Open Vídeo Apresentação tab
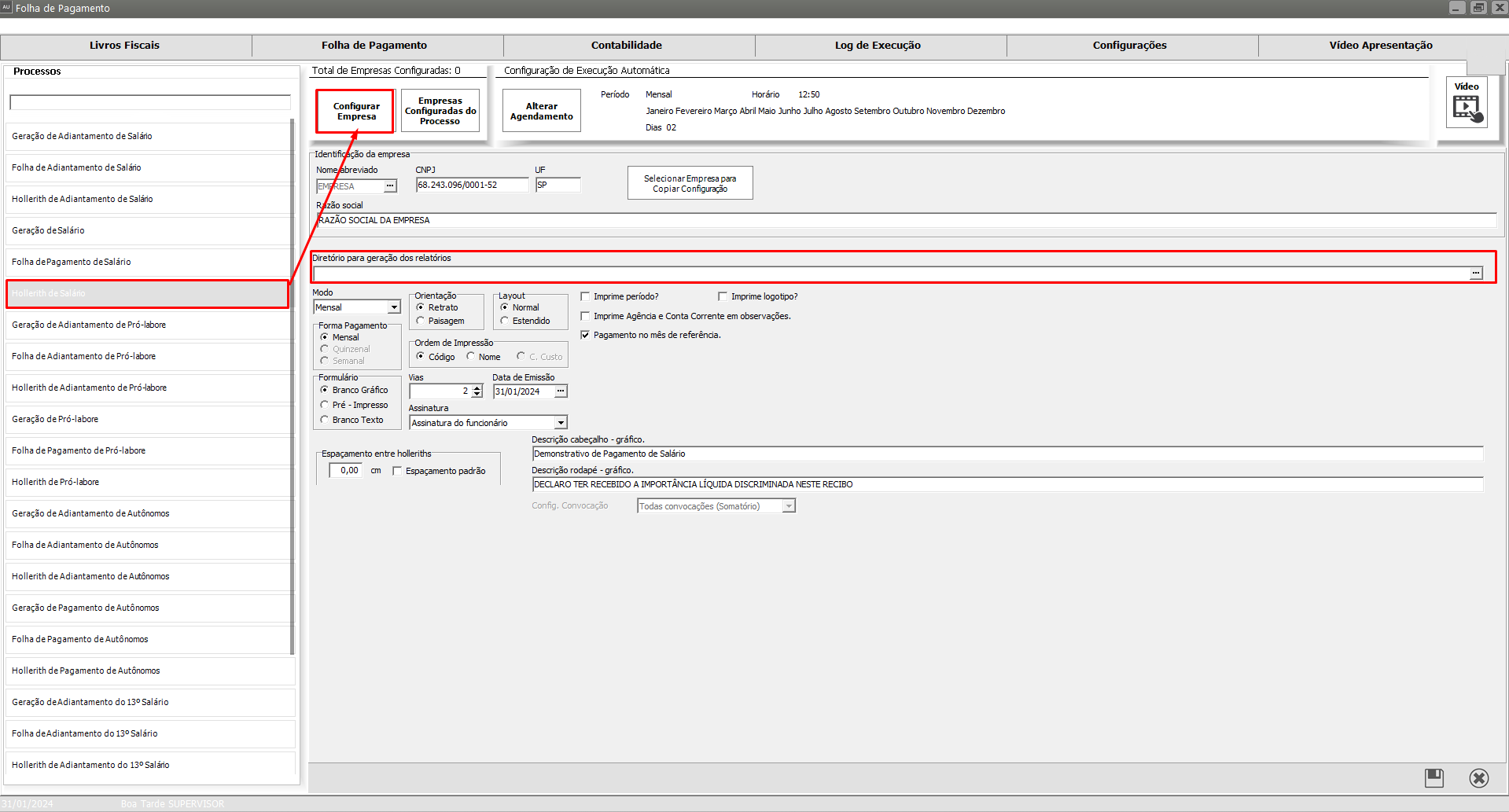The height and width of the screenshot is (812, 1509). coord(1381,46)
